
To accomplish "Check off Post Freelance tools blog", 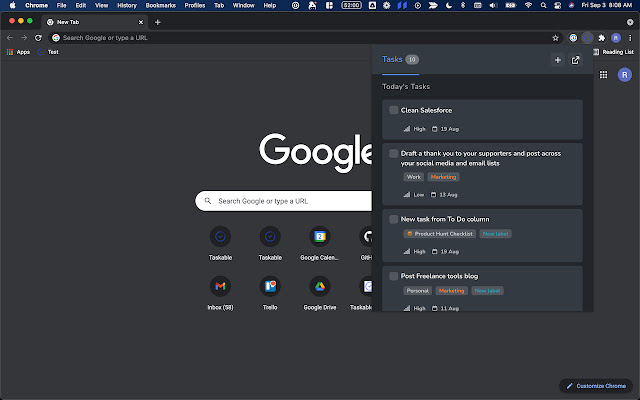I will [393, 276].
